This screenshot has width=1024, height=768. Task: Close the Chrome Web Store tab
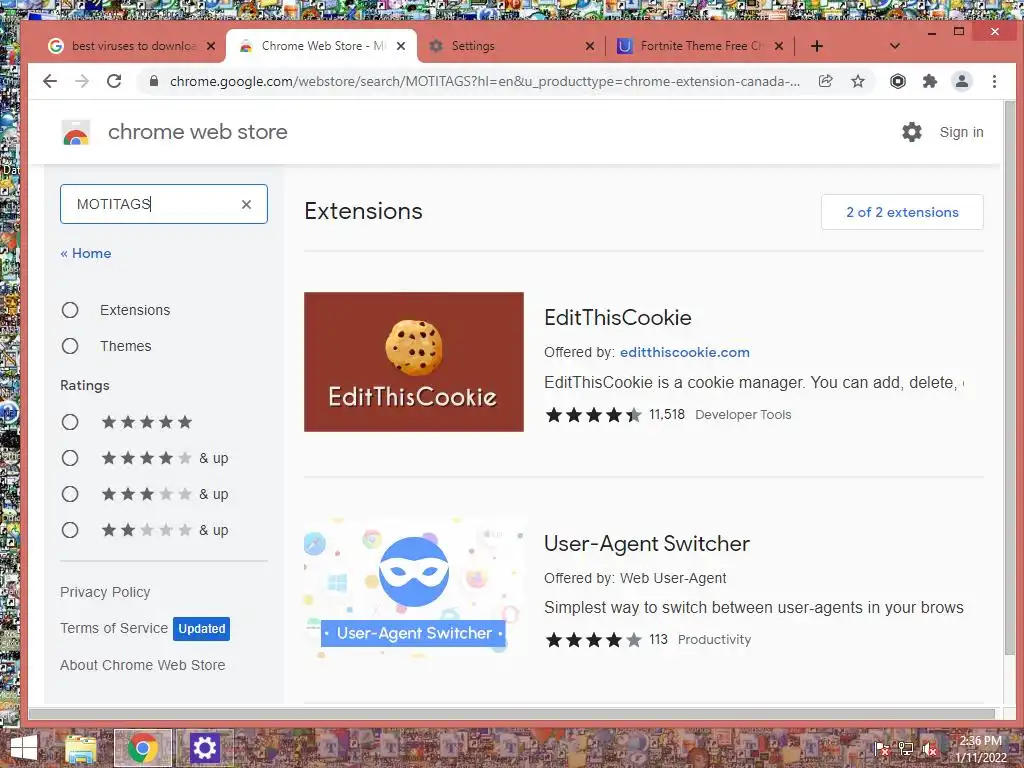coord(401,46)
